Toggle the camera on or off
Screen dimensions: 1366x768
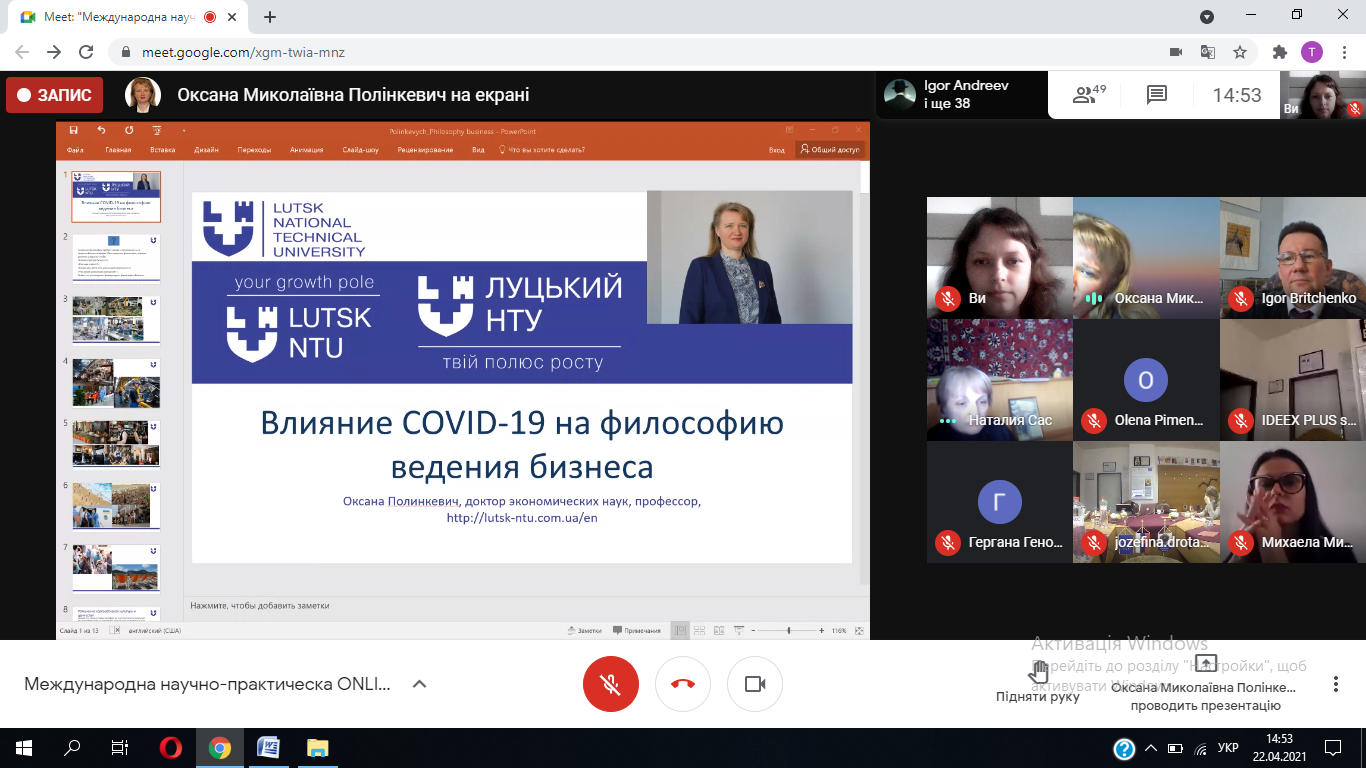[x=755, y=684]
